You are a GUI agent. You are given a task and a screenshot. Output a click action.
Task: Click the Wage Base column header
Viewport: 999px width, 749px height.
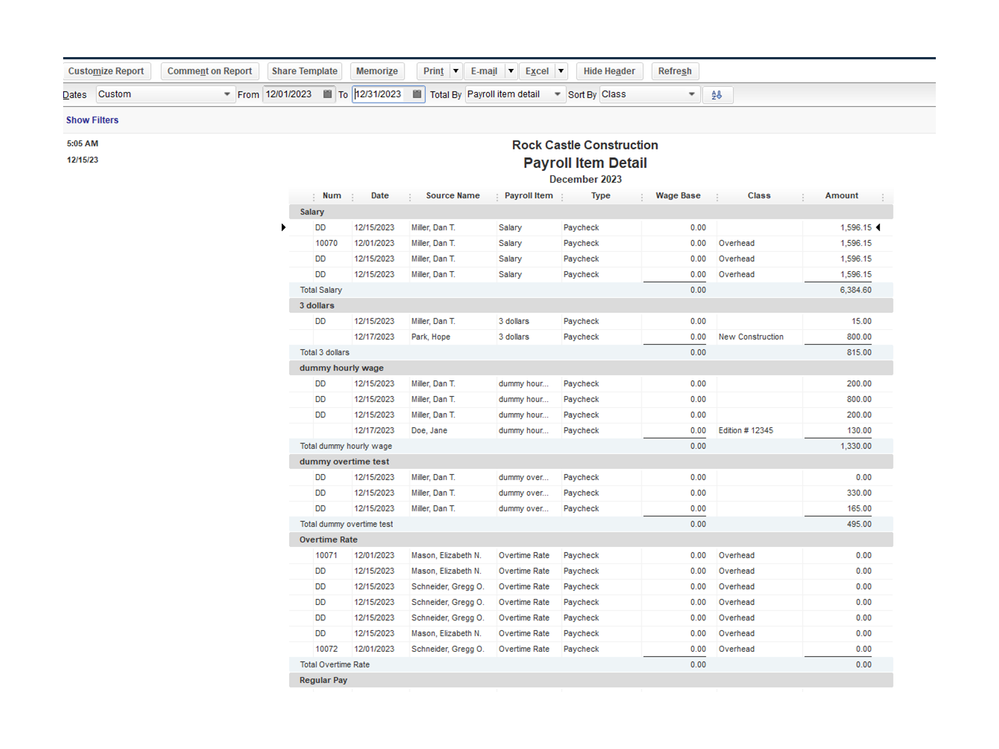678,196
